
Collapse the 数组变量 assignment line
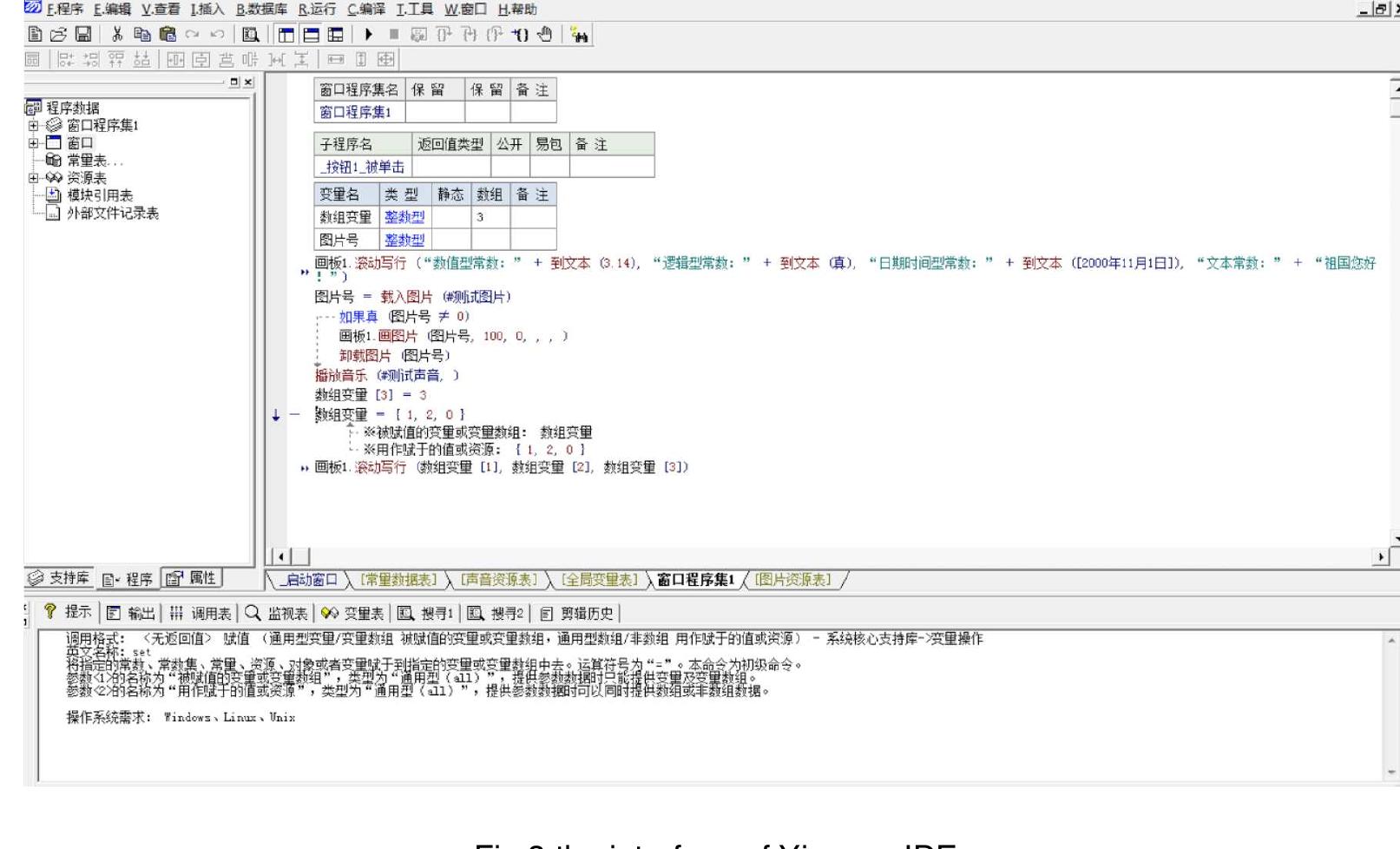pyautogui.click(x=294, y=415)
